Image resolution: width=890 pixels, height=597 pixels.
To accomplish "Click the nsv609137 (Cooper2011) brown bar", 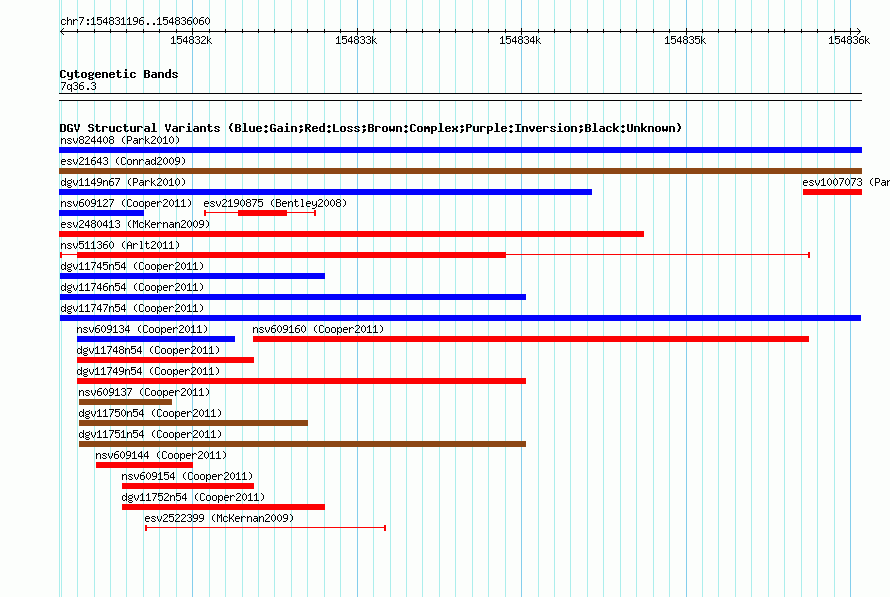I will tap(125, 402).
